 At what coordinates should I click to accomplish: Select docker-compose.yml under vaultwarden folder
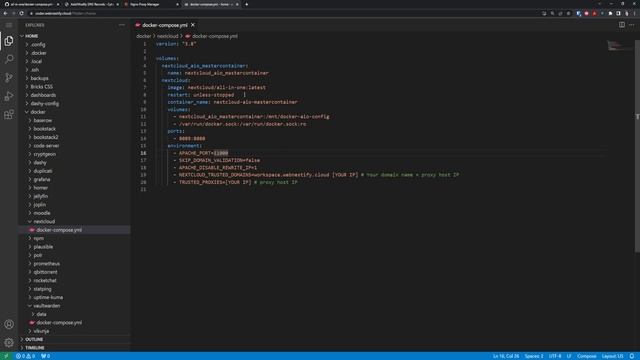[75, 323]
